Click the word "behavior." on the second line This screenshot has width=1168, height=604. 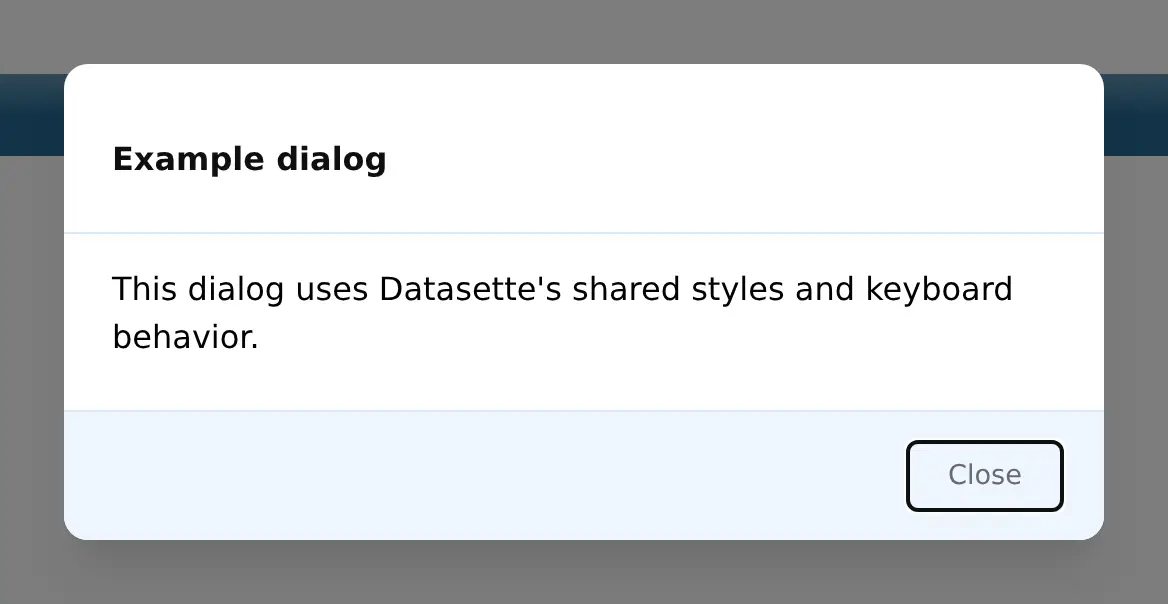185,337
